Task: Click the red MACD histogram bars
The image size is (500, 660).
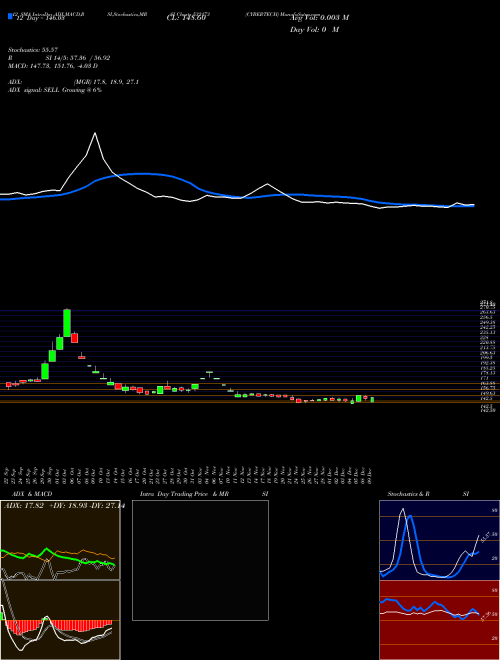Action: (59, 625)
